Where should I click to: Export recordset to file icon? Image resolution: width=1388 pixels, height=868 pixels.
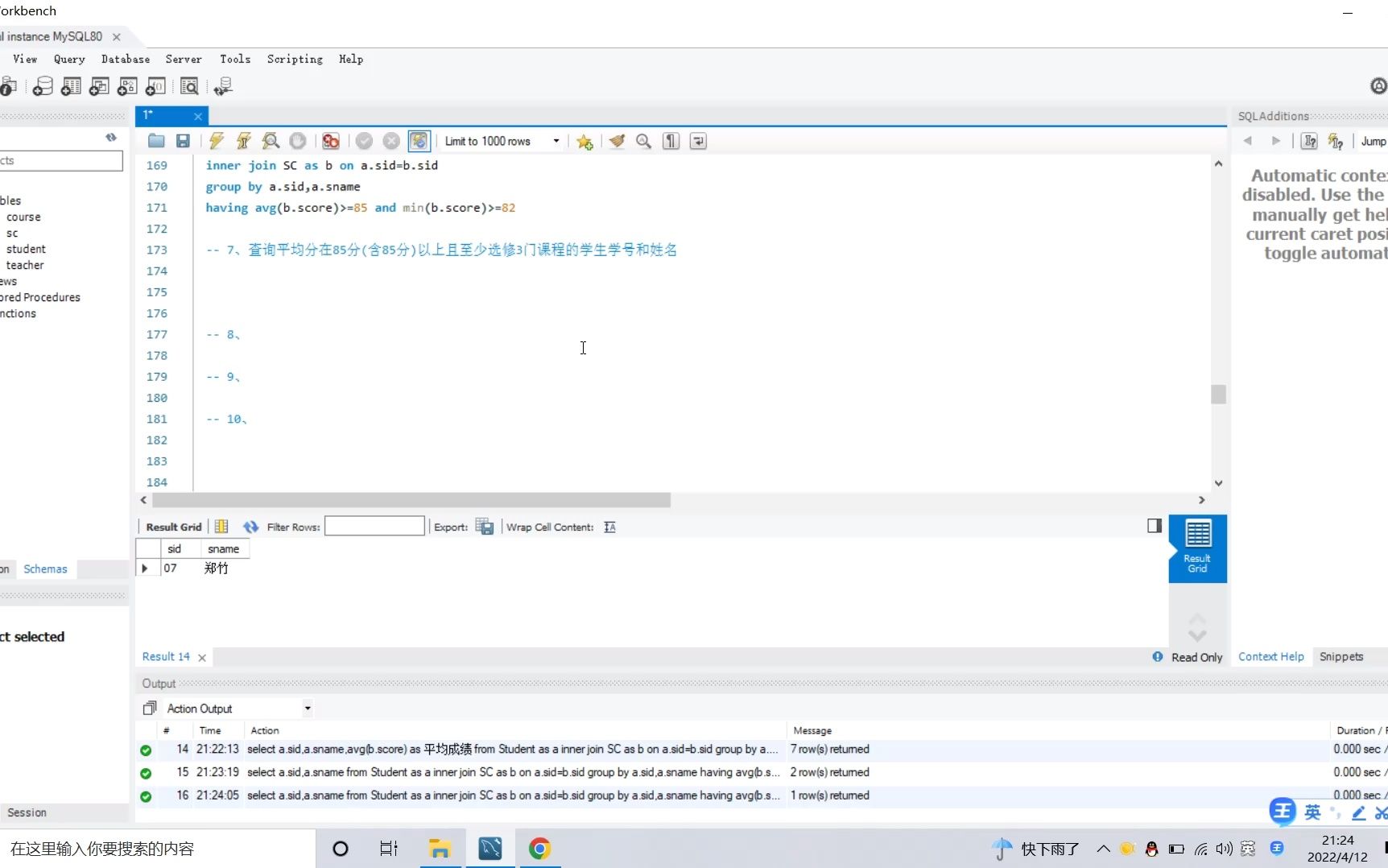coord(485,527)
